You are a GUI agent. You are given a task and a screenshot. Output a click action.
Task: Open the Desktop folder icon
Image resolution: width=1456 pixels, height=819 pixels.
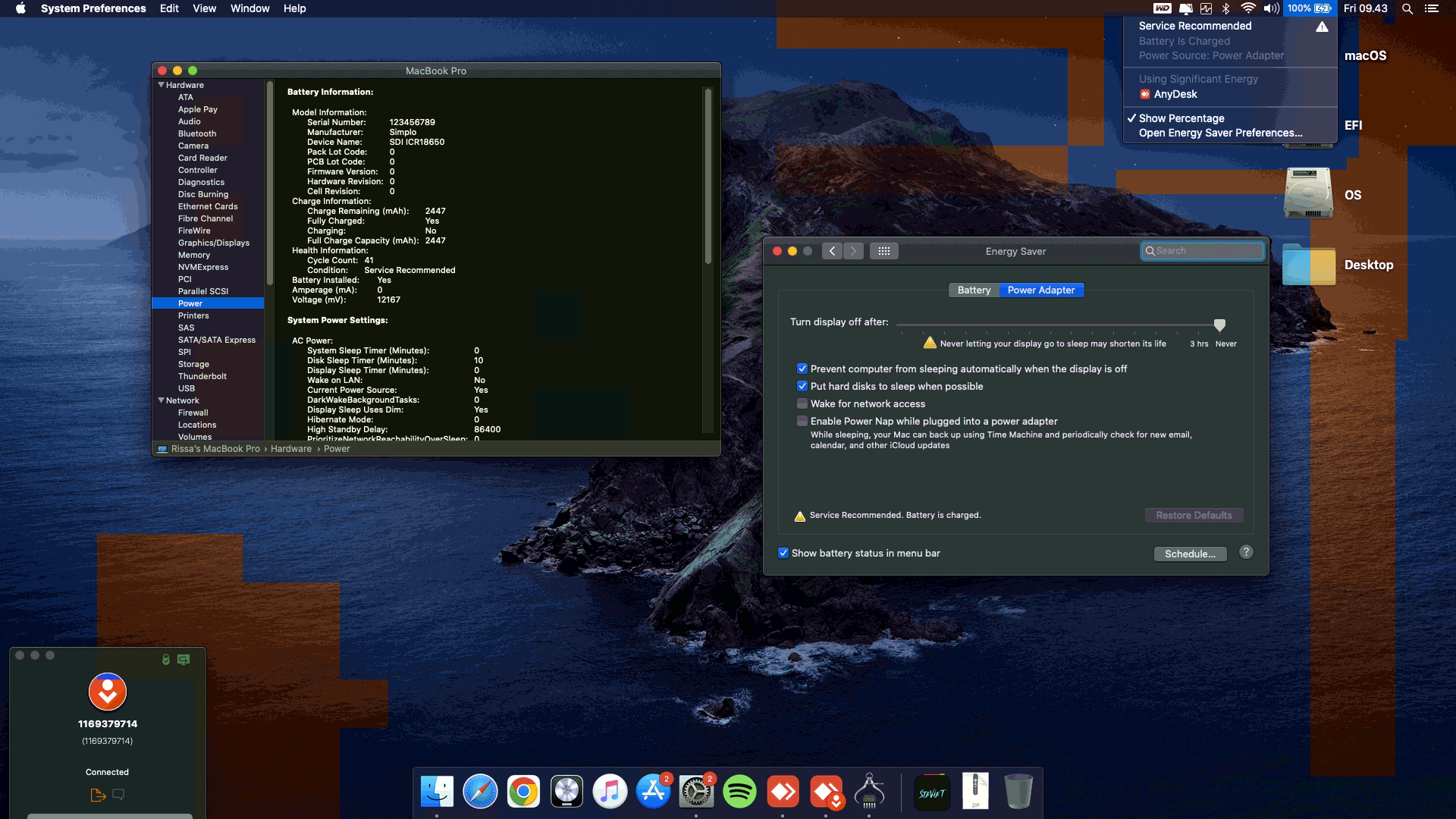tap(1308, 264)
